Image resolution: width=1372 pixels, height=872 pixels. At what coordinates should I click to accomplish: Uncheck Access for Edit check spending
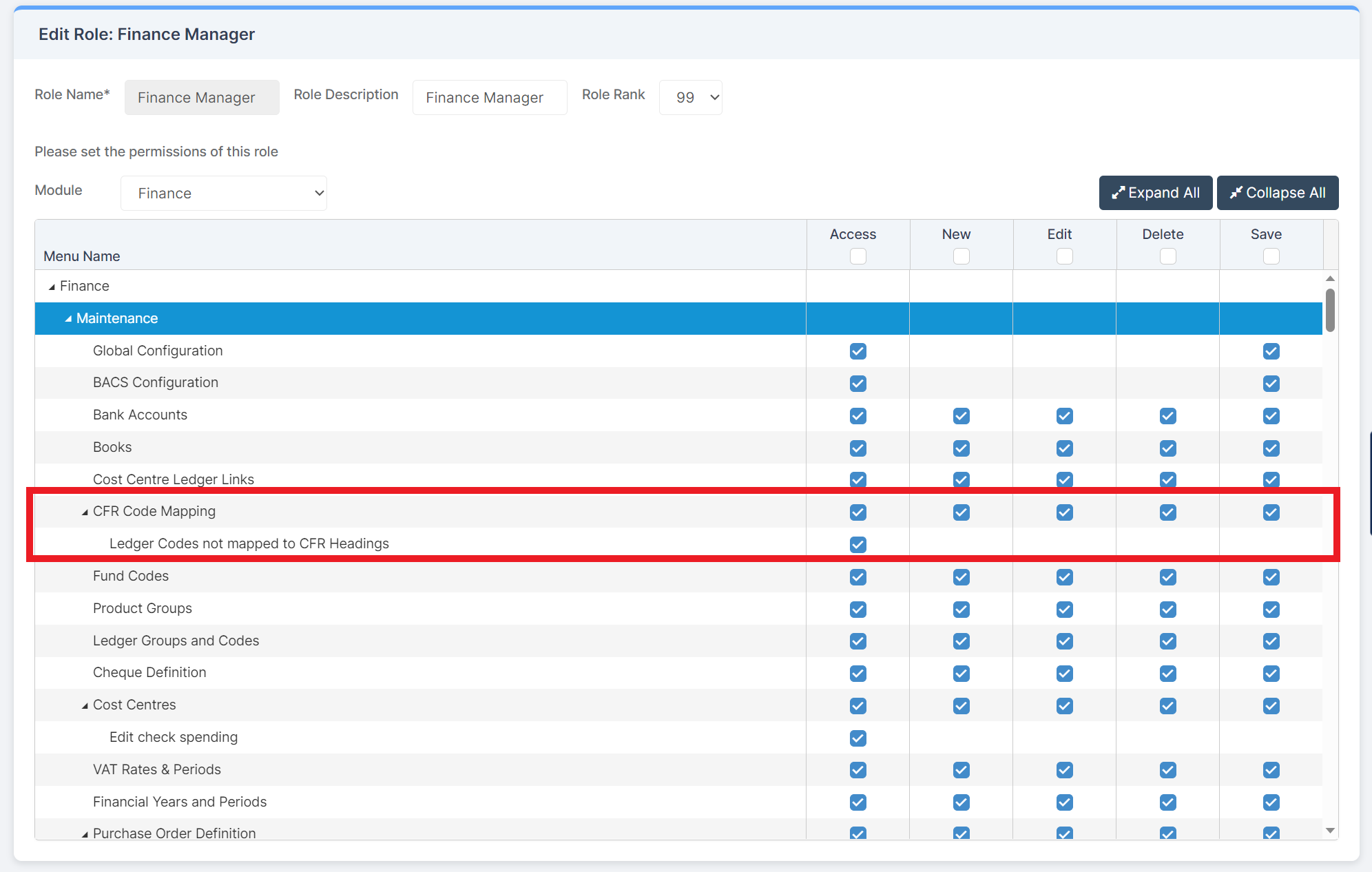click(857, 738)
